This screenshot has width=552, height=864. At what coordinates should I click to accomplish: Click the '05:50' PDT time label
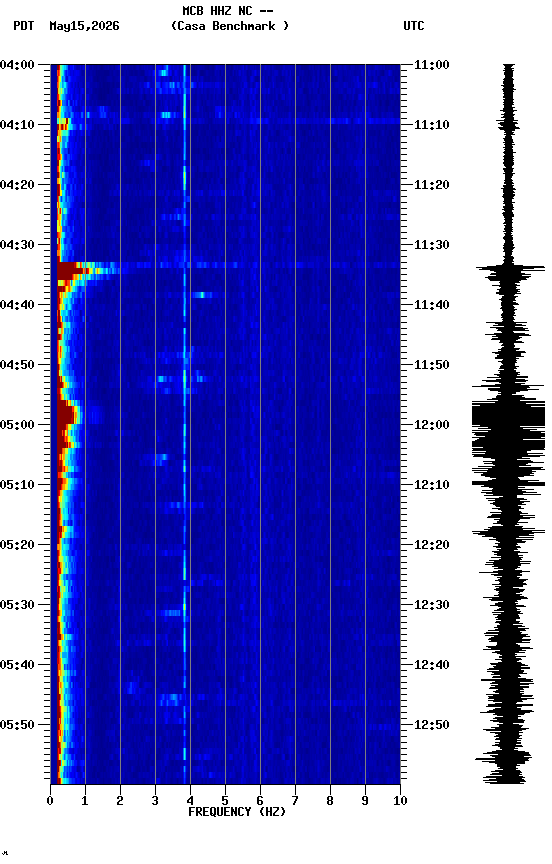click(x=17, y=725)
